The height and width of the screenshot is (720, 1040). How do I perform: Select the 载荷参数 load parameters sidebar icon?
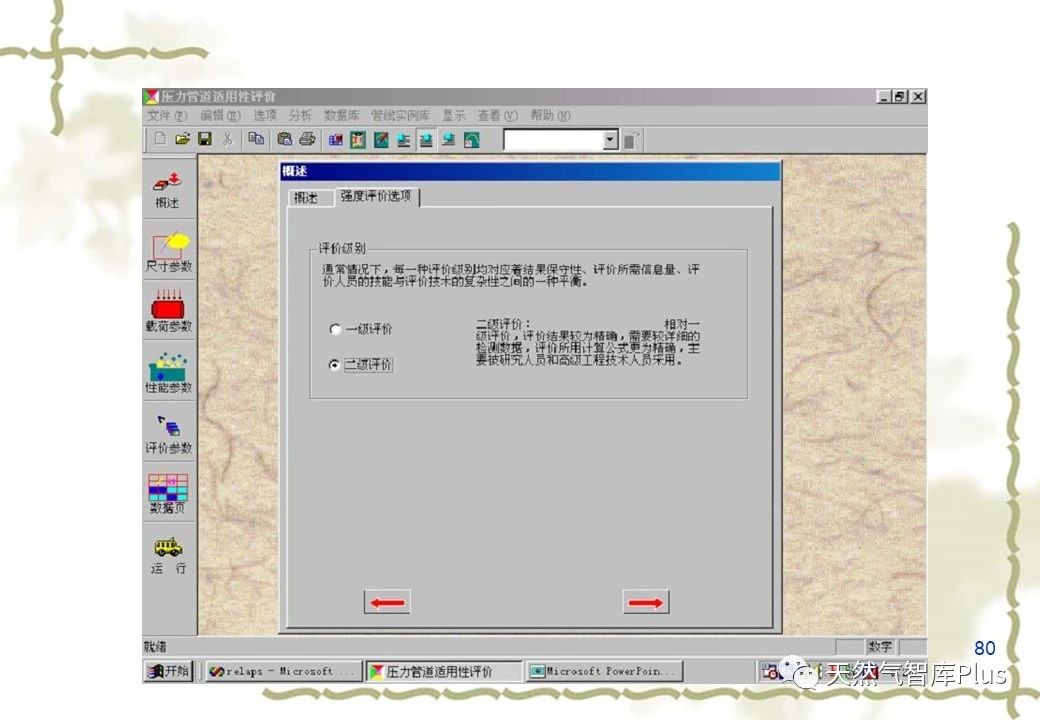pos(168,311)
